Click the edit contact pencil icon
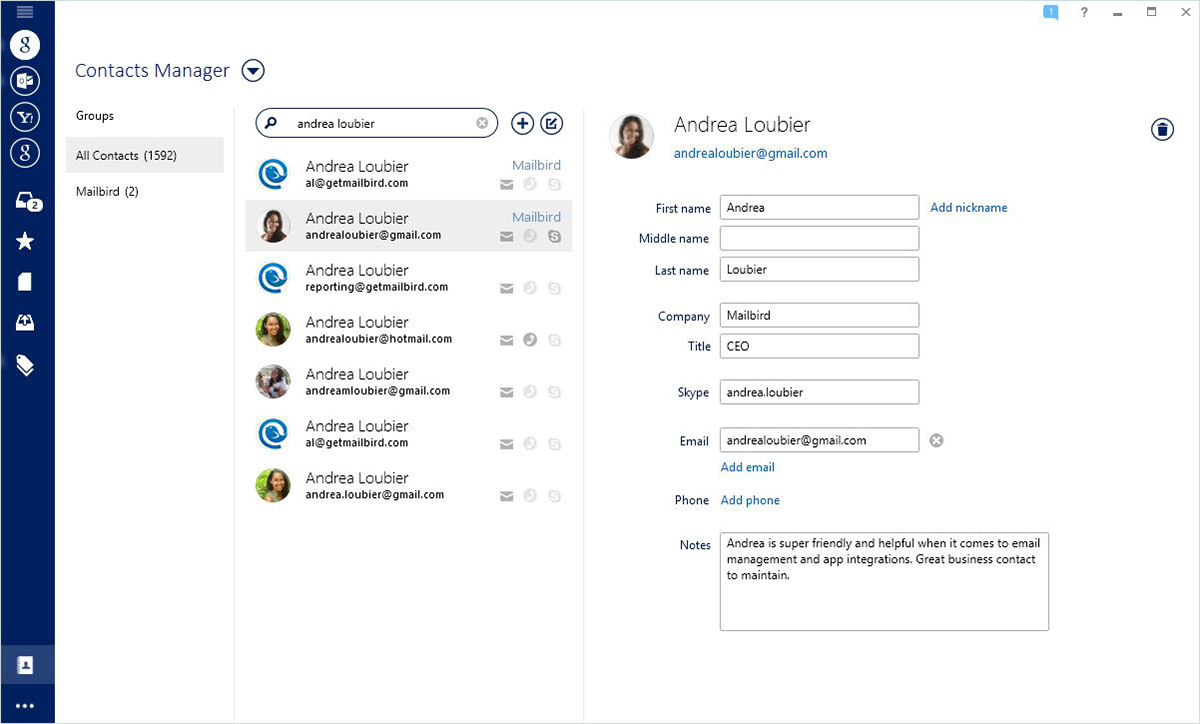Image resolution: width=1200 pixels, height=724 pixels. coord(552,123)
